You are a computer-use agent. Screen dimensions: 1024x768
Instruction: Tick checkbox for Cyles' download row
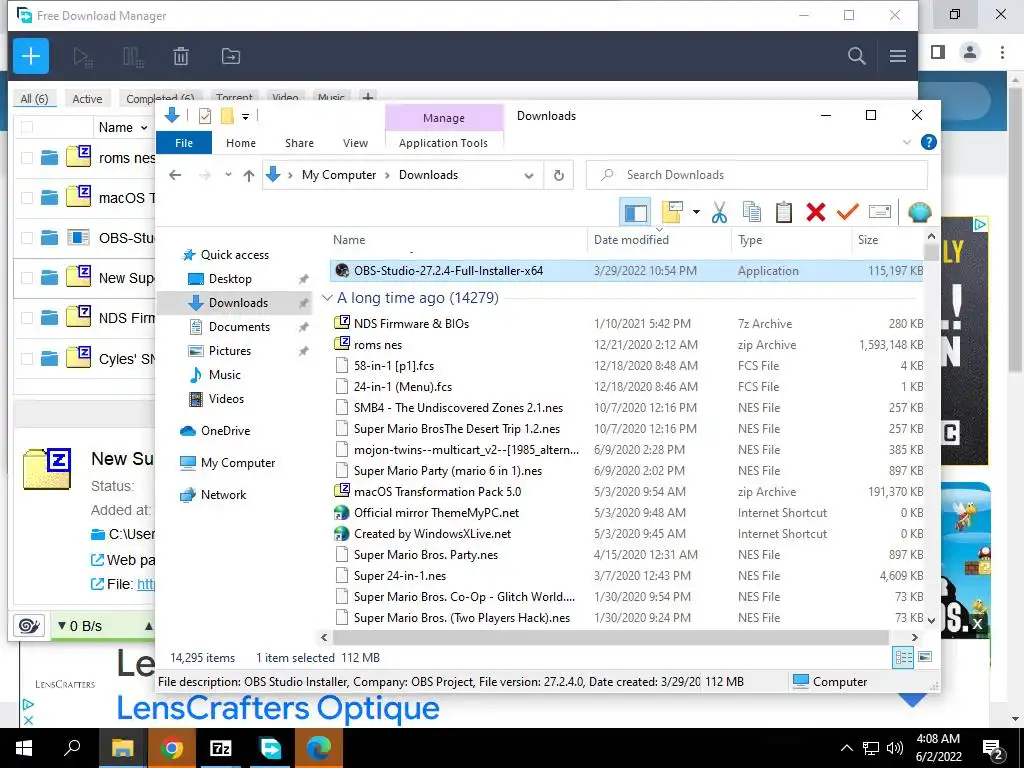click(x=27, y=358)
